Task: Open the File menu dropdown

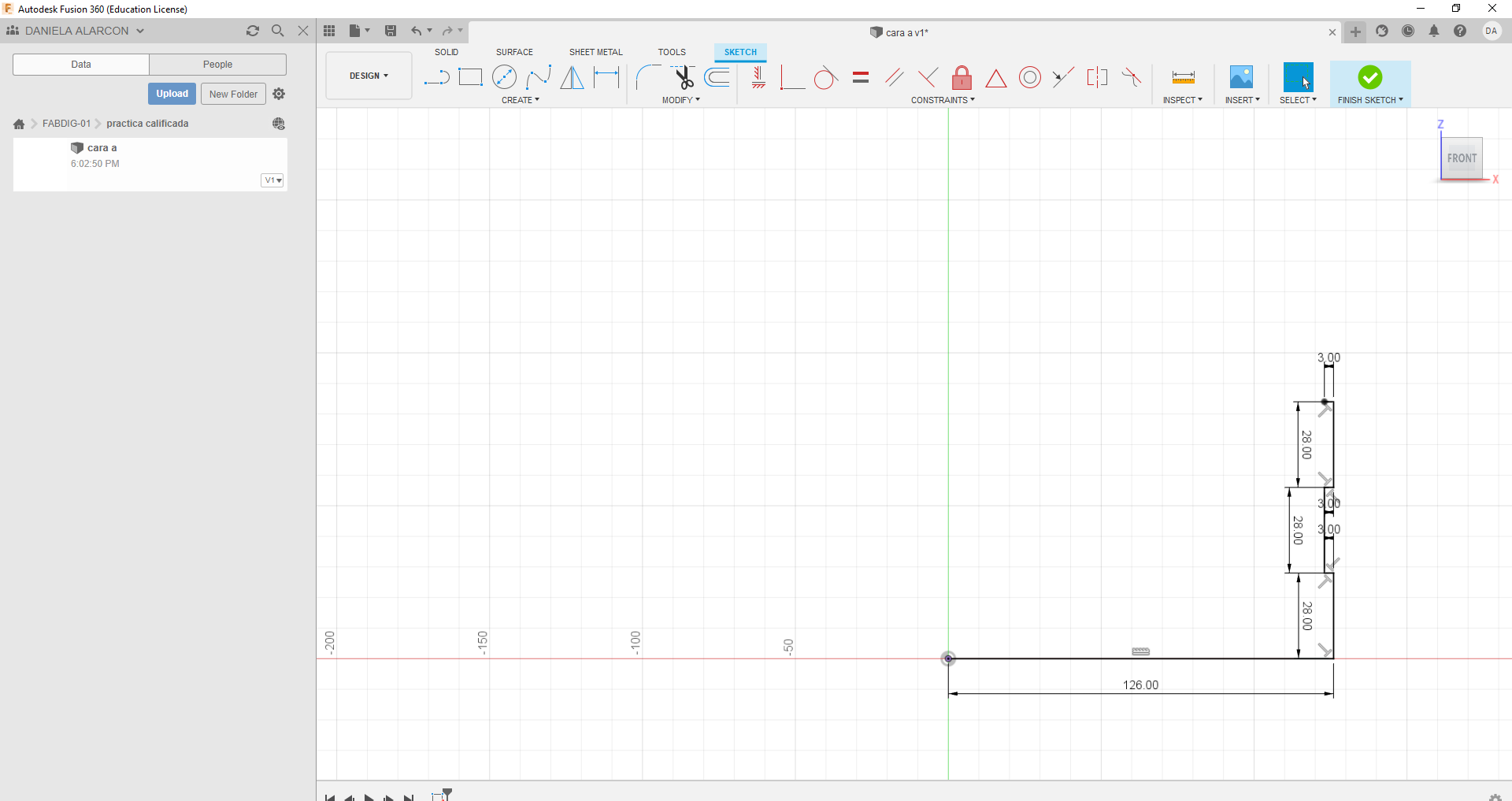Action: pyautogui.click(x=359, y=31)
